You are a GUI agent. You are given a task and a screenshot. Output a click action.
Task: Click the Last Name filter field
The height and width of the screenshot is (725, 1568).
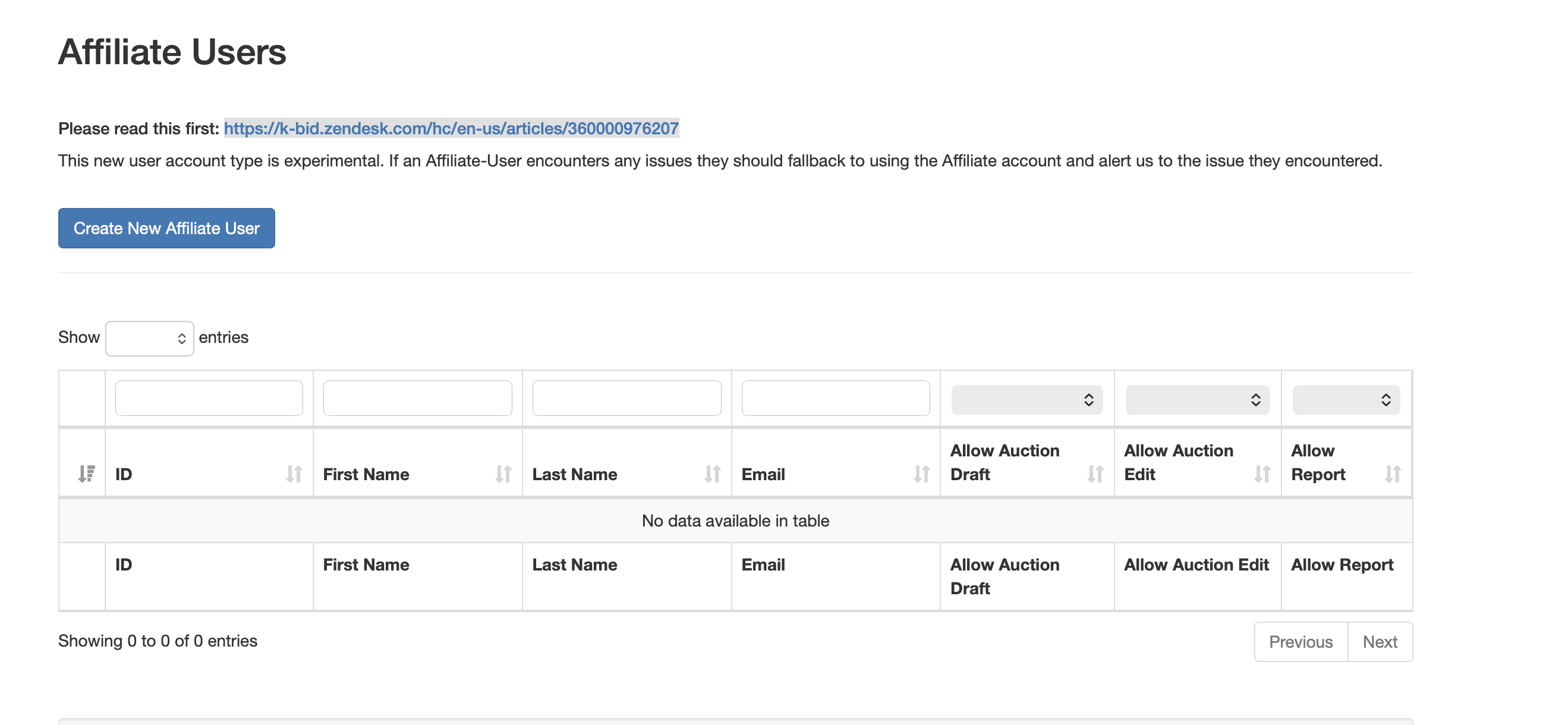(626, 398)
